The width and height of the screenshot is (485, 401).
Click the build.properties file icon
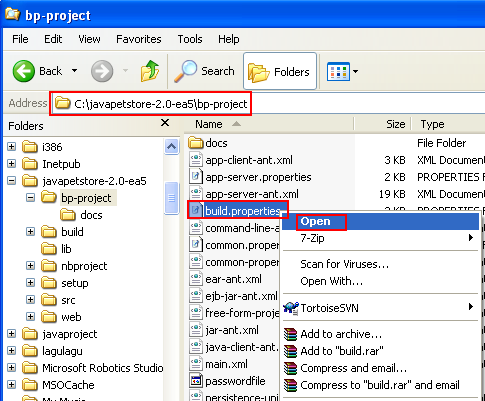196,210
